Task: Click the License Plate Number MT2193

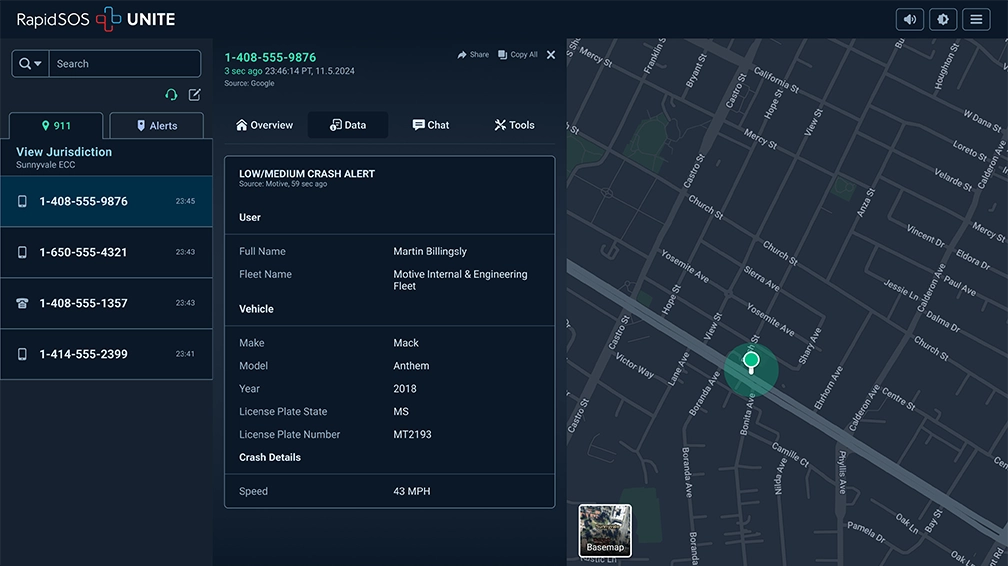Action: (413, 434)
